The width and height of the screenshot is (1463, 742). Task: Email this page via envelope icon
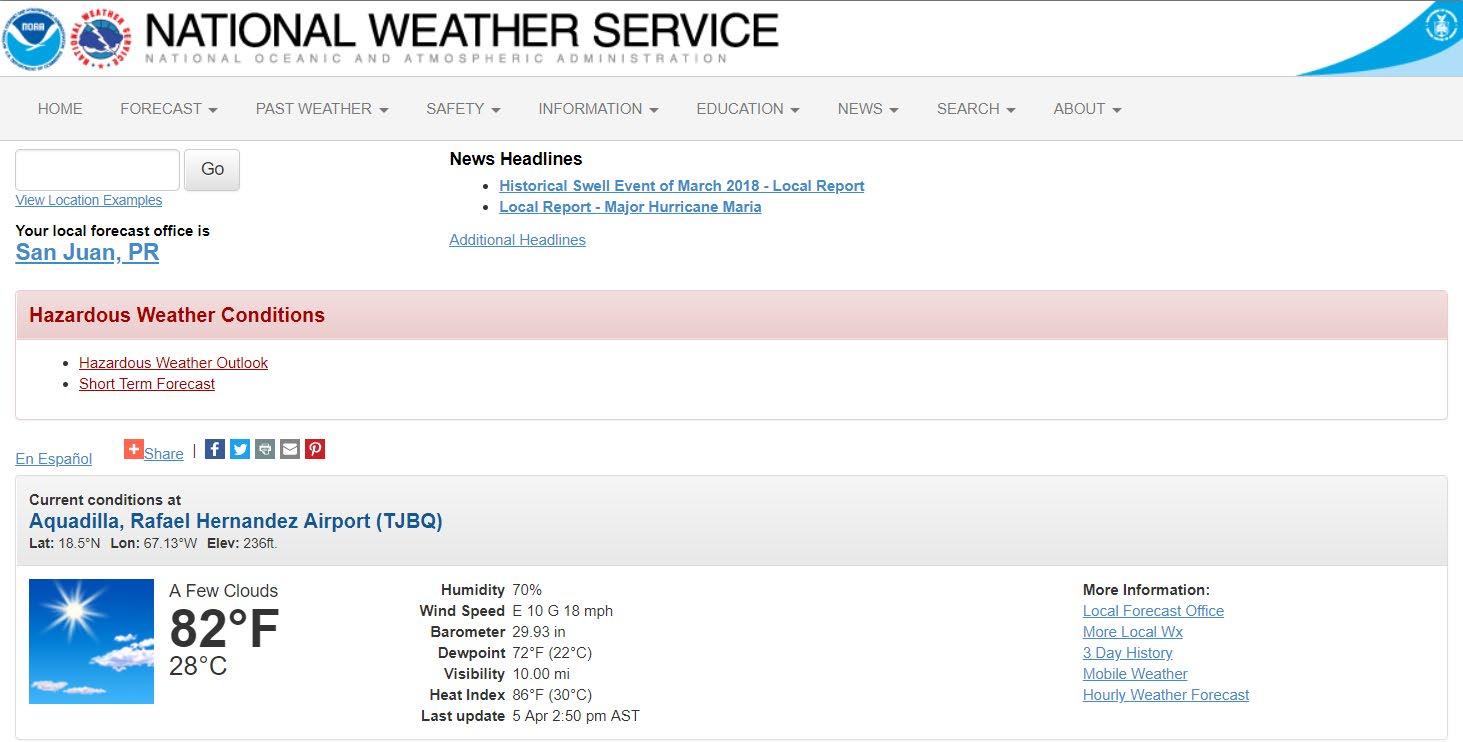tap(290, 449)
